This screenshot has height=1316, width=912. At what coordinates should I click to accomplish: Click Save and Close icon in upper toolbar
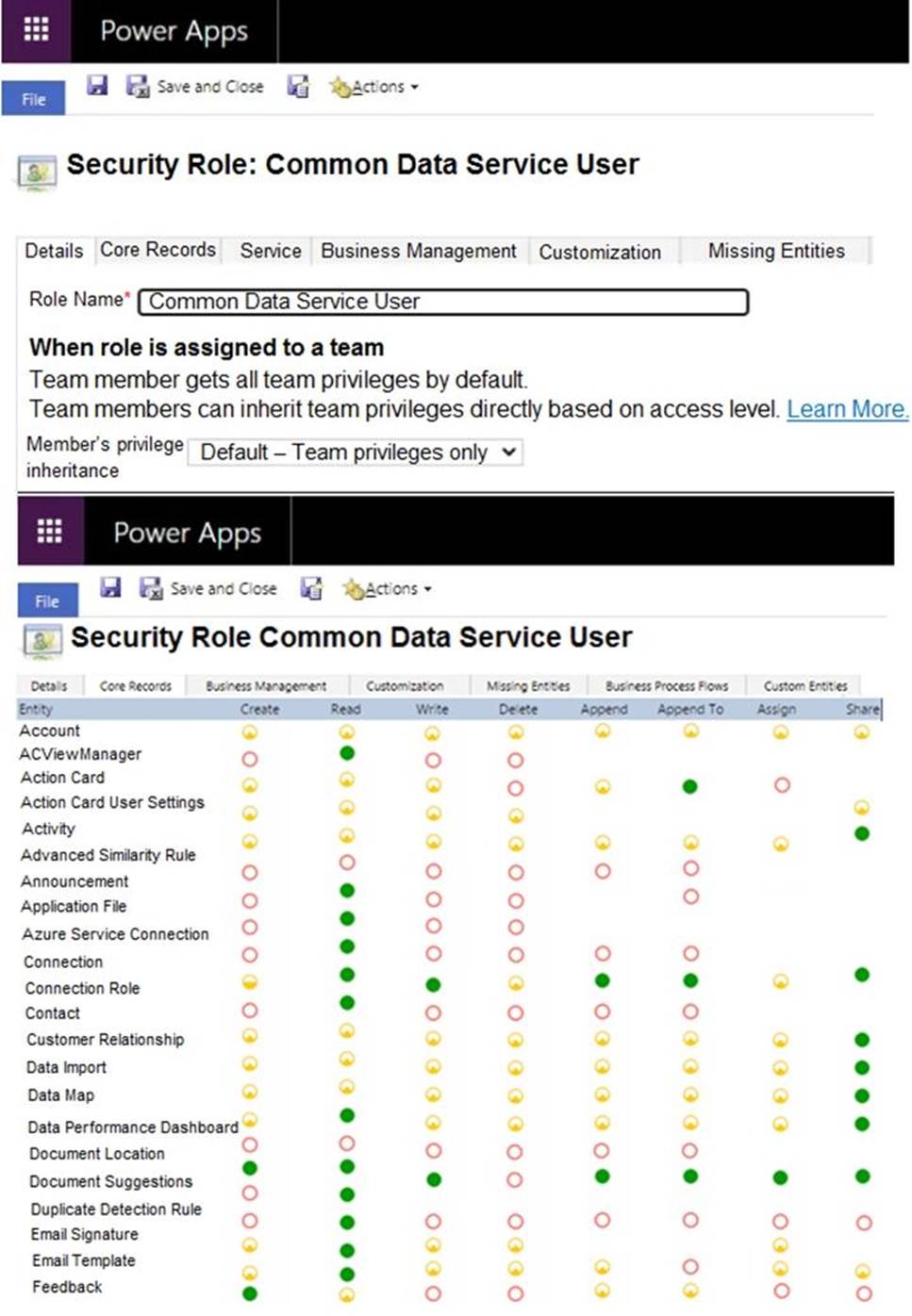click(138, 87)
